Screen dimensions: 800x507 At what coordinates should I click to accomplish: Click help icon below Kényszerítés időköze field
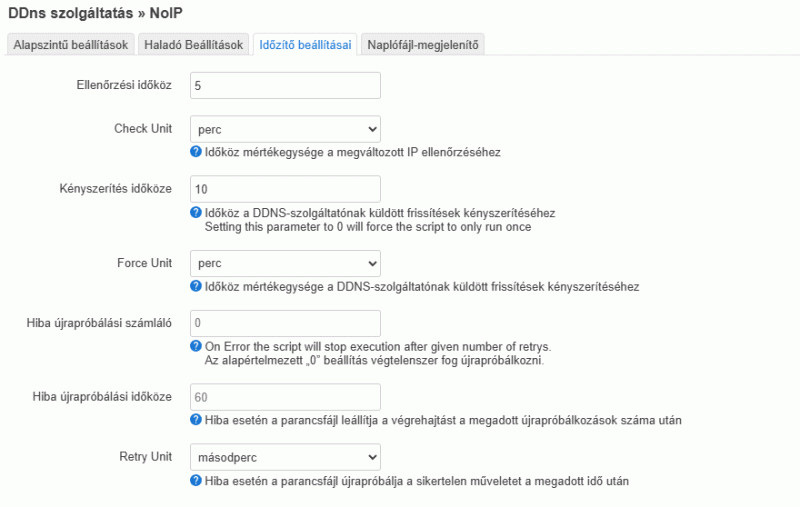coord(196,212)
